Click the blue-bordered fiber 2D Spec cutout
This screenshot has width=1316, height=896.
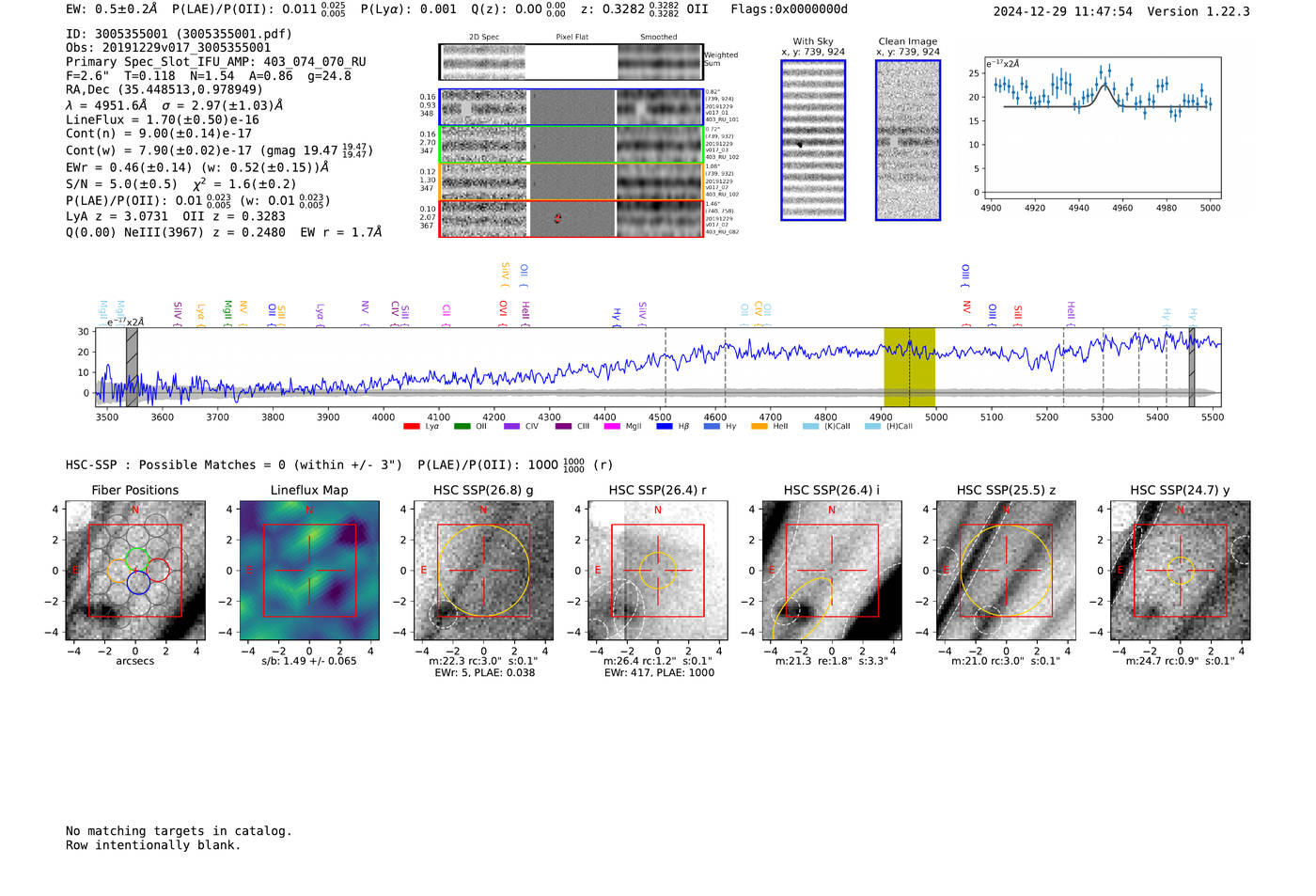point(483,107)
